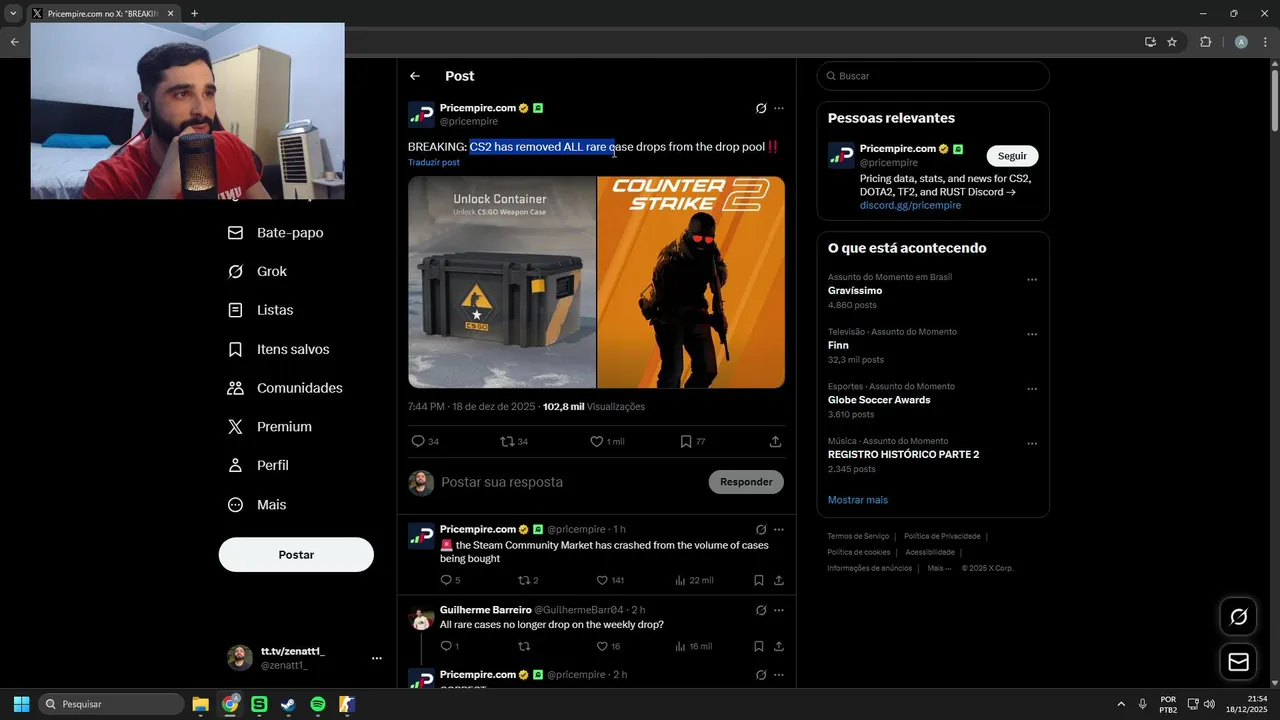Open Steam from the taskbar
This screenshot has width=1280, height=720.
tap(288, 704)
